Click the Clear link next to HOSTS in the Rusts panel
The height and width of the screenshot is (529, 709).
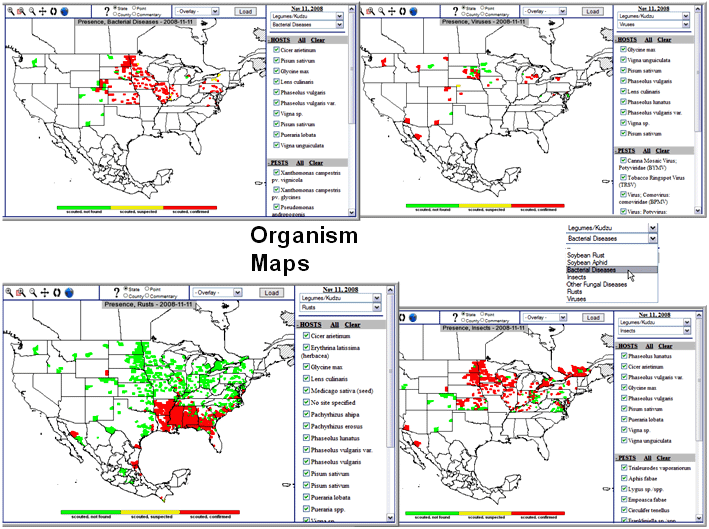(354, 325)
